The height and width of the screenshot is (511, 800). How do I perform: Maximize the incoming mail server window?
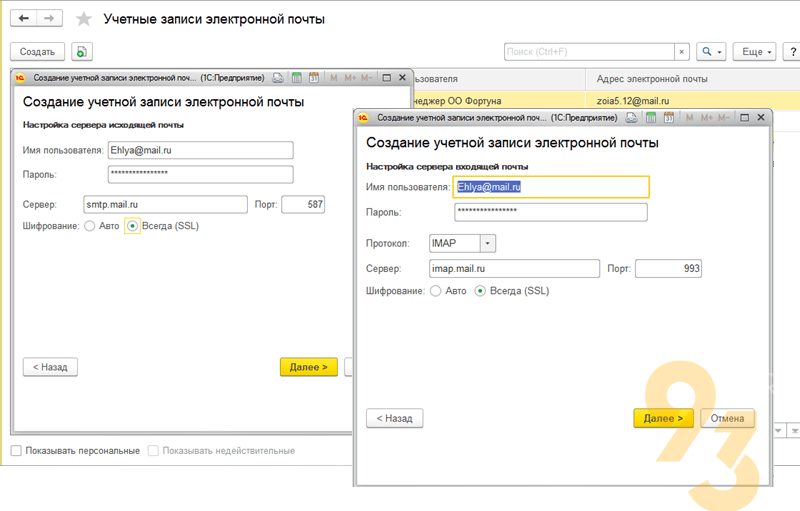744,118
